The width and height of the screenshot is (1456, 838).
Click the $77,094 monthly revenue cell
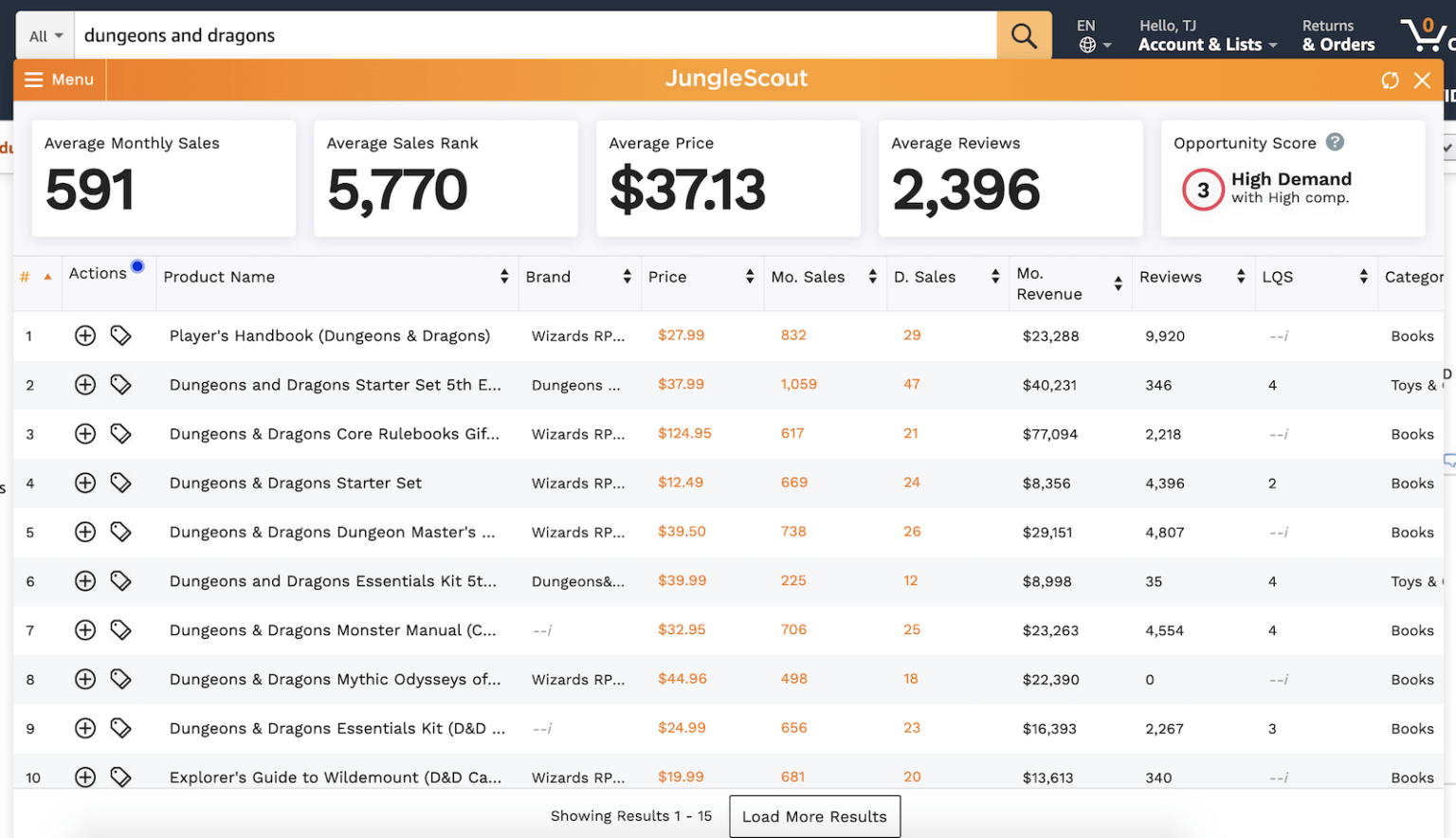pyautogui.click(x=1050, y=434)
